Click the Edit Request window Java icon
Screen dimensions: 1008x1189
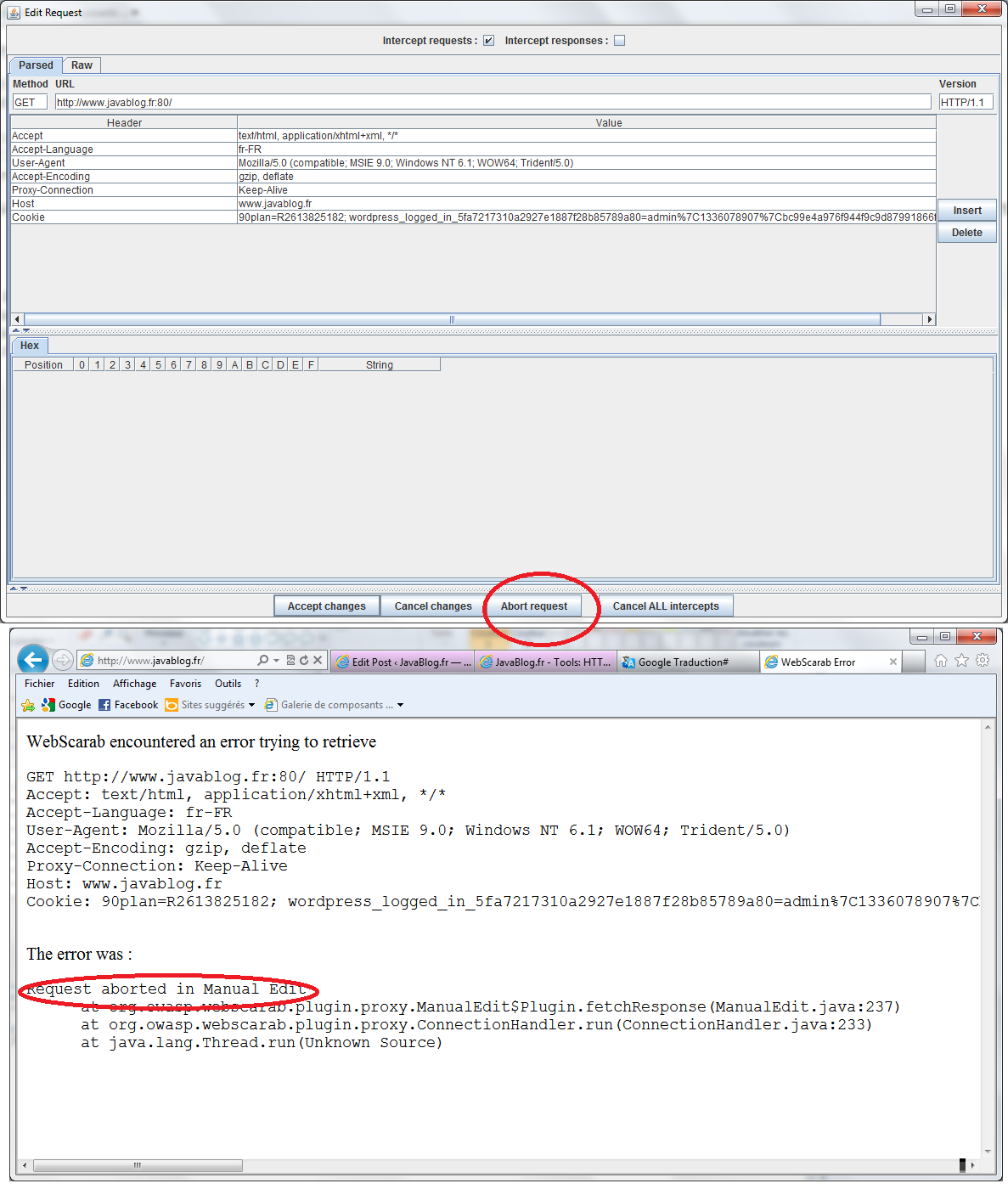[14, 13]
